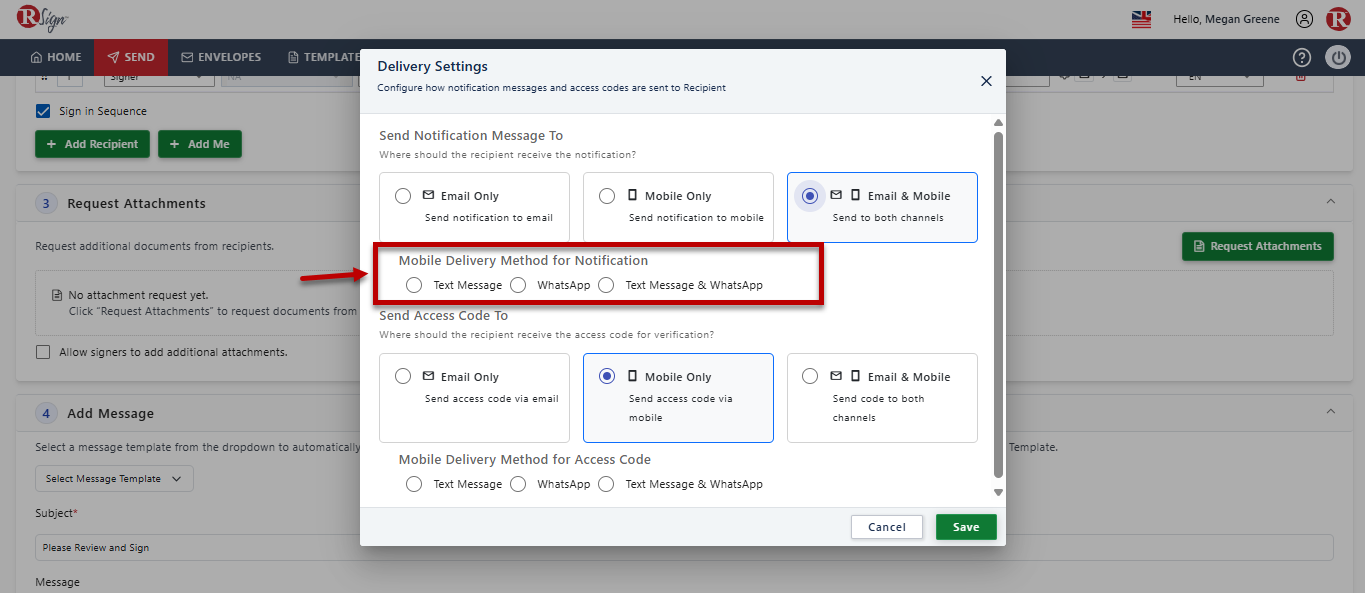Open the user profile icon

[1304, 19]
